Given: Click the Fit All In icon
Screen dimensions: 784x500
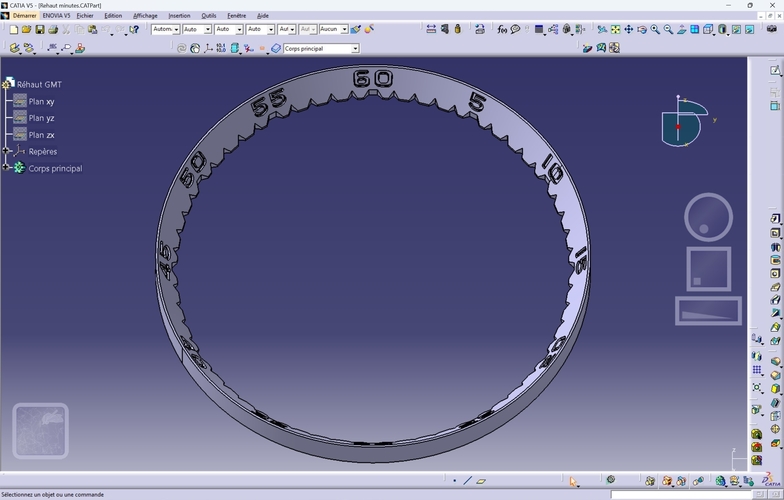Looking at the screenshot, I should point(616,30).
